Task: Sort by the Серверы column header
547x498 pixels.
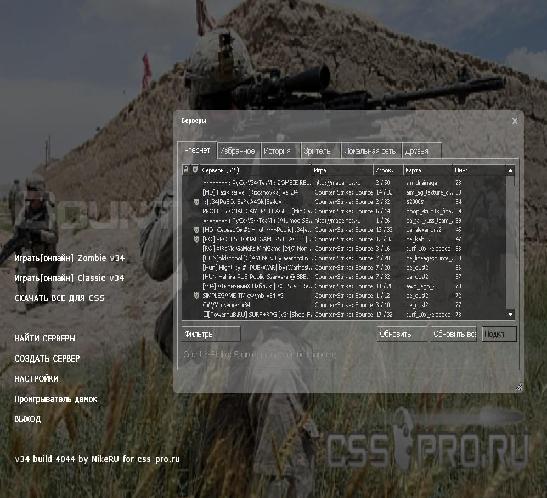Action: (256, 170)
